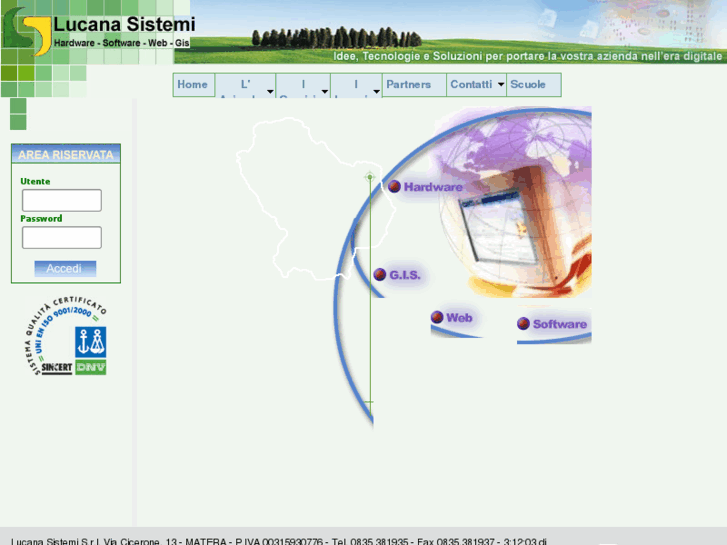Screen dimensions: 727x545
Task: Expand the L' Azienda dropdown arrow
Action: click(x=270, y=91)
